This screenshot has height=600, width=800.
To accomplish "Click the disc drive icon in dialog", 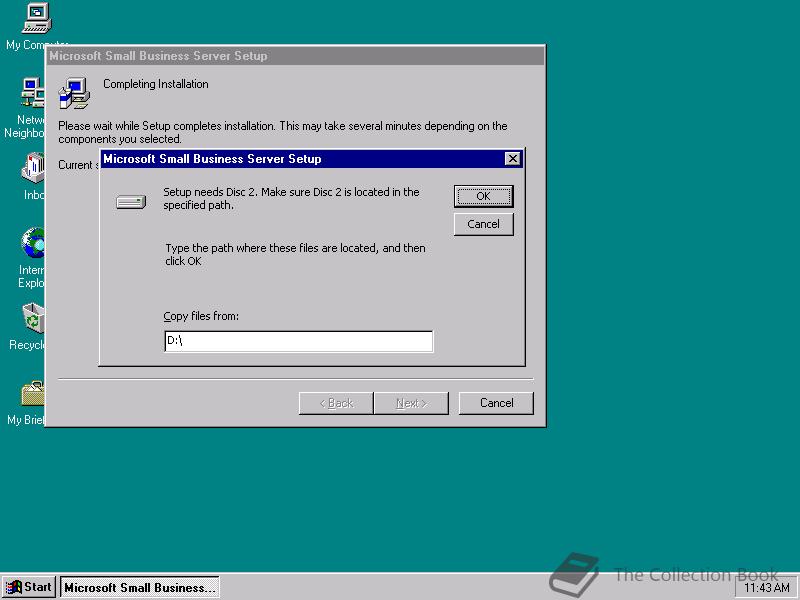I will pos(131,202).
